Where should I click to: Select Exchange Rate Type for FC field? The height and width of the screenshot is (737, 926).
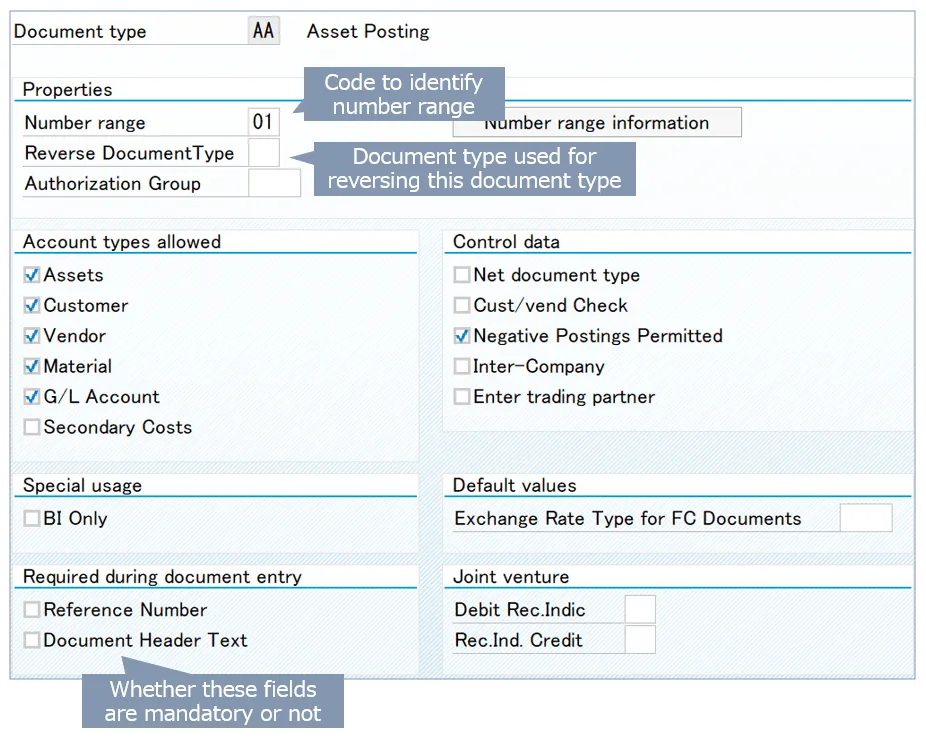pos(865,518)
